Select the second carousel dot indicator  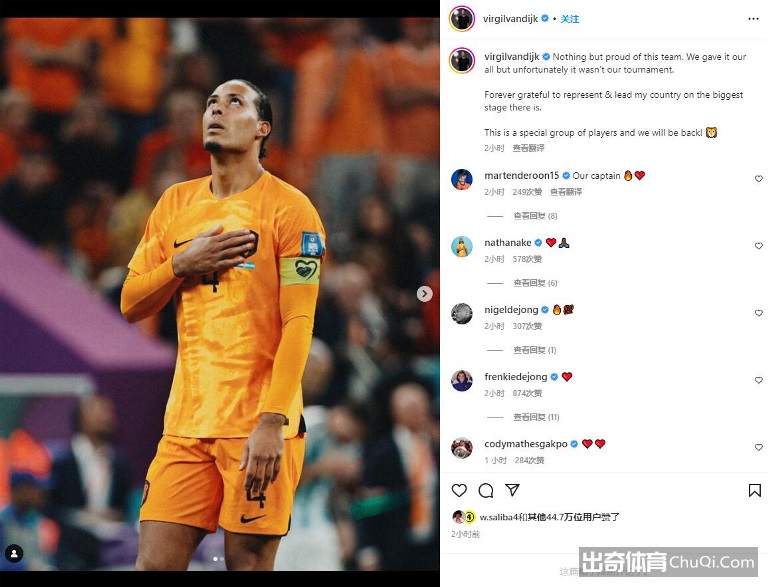pos(222,559)
